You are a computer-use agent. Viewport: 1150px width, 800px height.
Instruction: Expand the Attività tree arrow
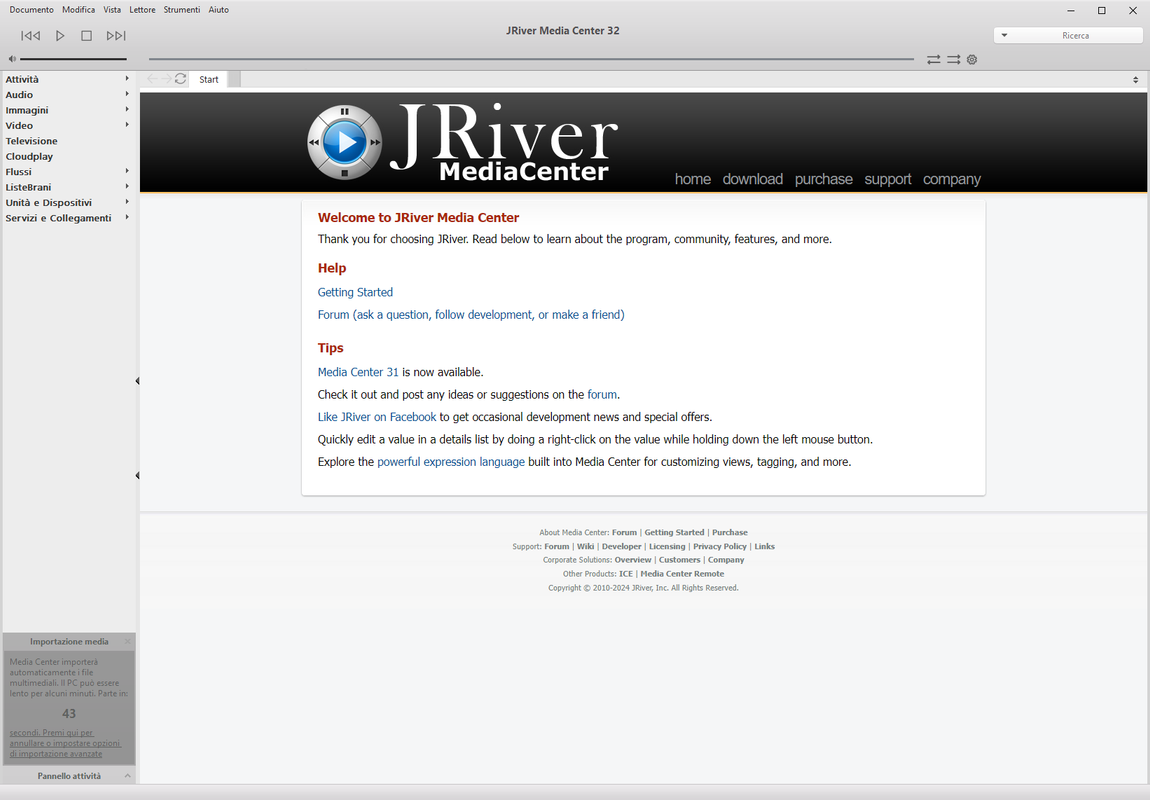point(127,78)
